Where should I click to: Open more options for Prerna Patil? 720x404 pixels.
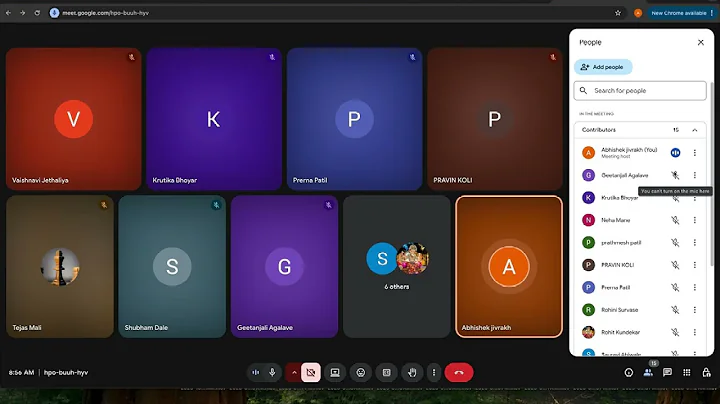695,287
